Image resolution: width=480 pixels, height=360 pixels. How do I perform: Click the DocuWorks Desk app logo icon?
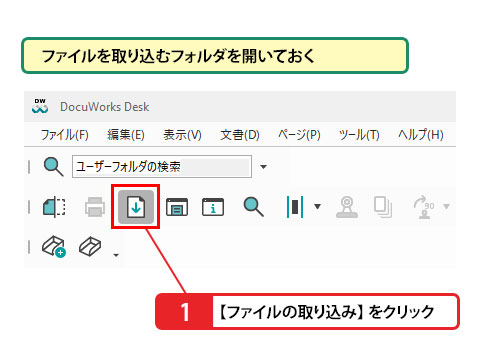point(40,106)
